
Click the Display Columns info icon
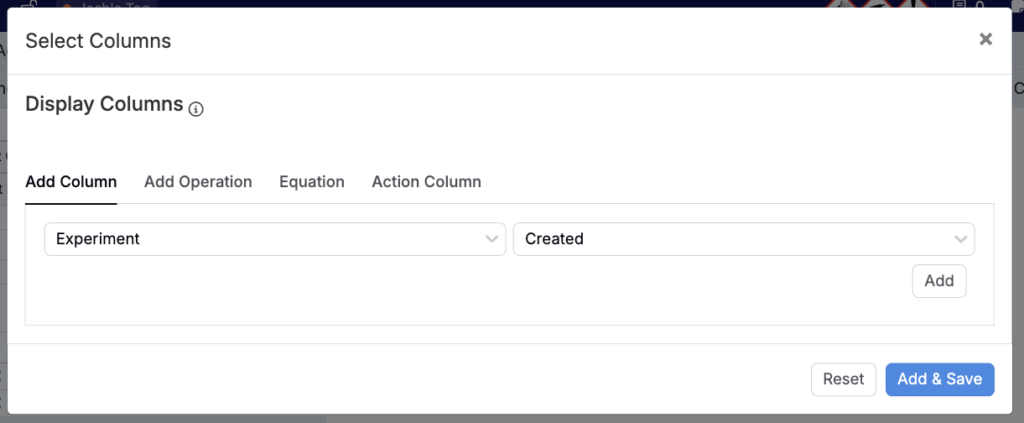coord(196,109)
